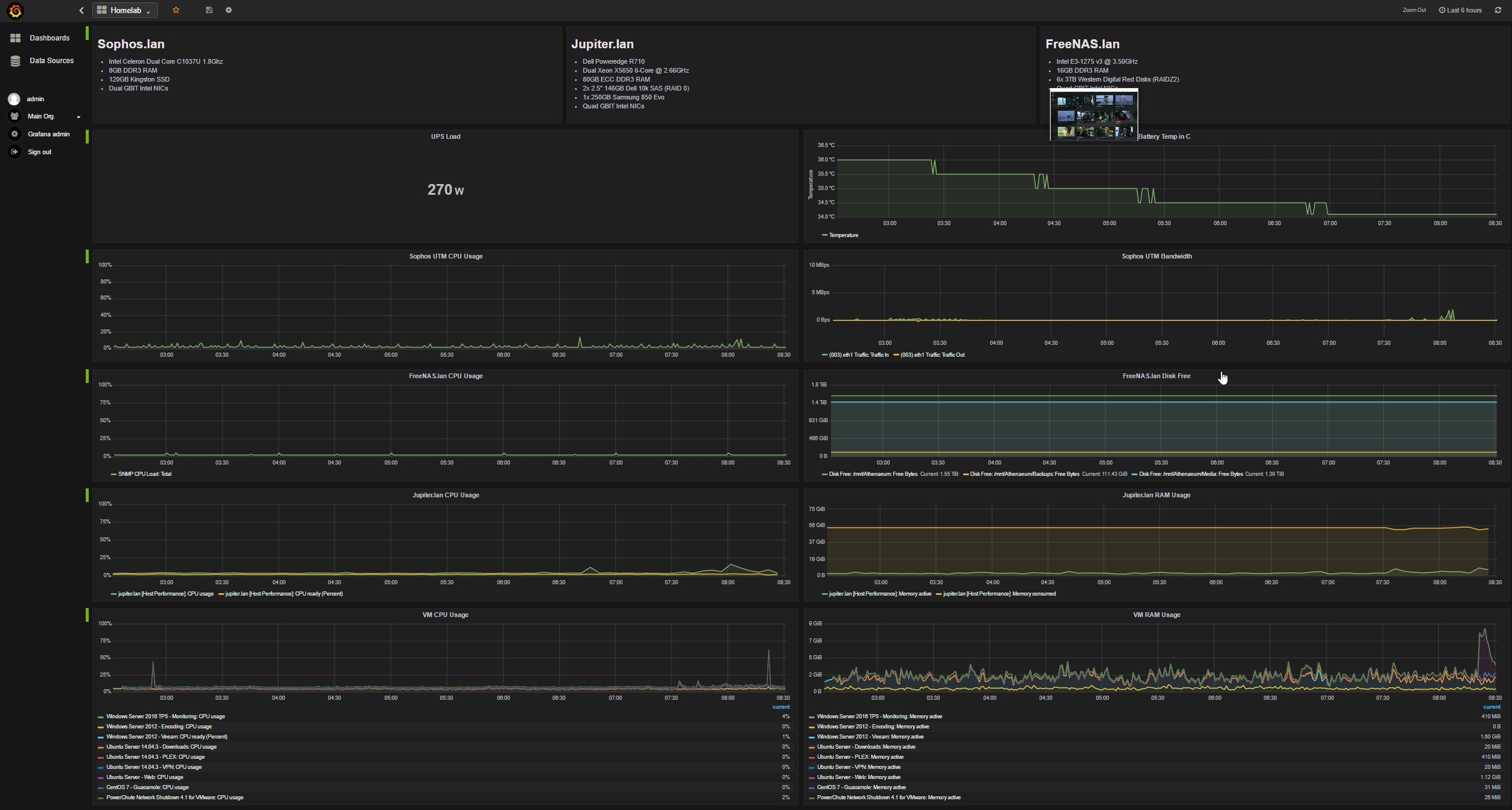Open Dashboards in the side menu
1512x810 pixels.
pyautogui.click(x=49, y=38)
